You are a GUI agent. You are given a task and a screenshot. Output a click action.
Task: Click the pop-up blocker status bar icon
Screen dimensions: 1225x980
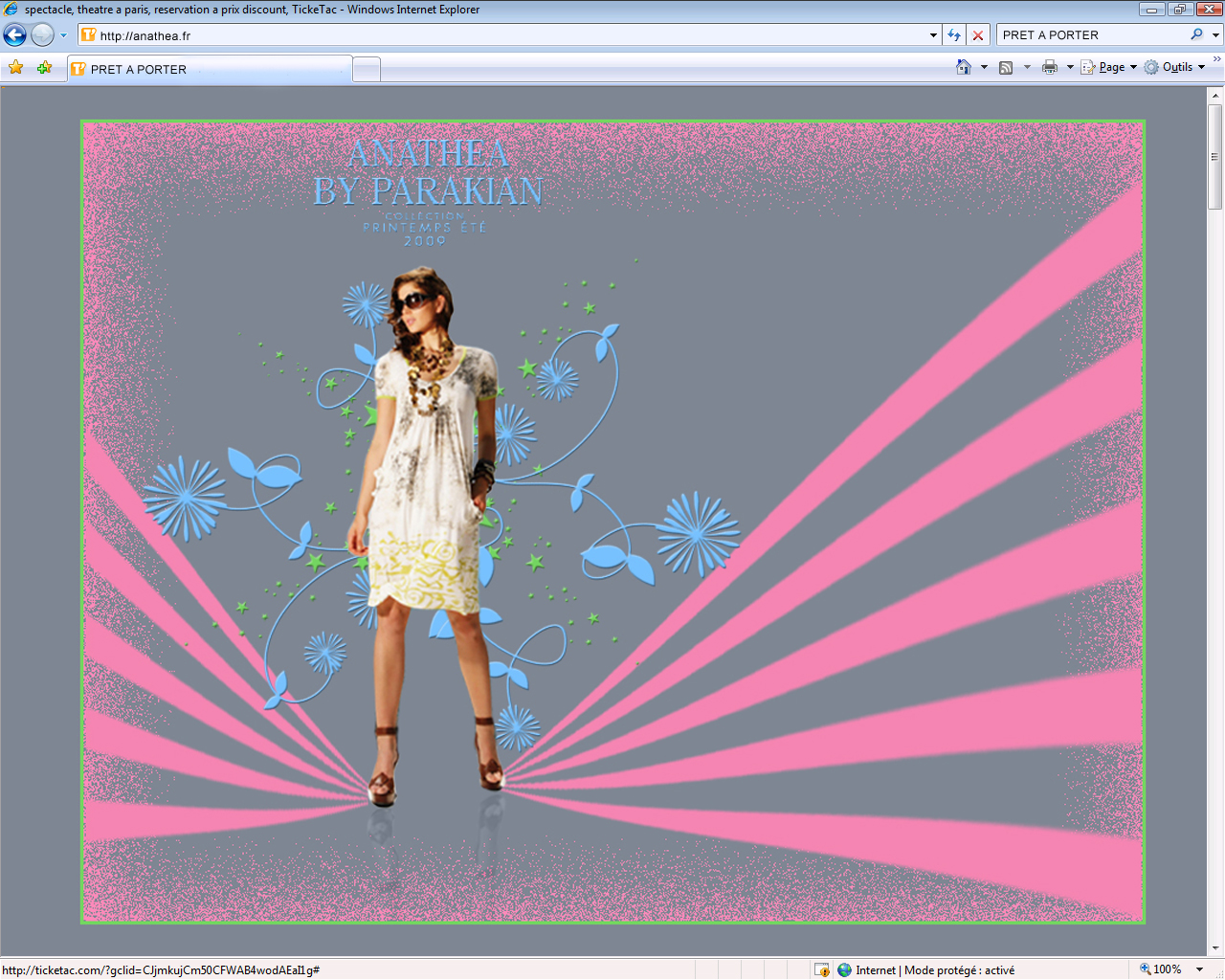coord(821,969)
